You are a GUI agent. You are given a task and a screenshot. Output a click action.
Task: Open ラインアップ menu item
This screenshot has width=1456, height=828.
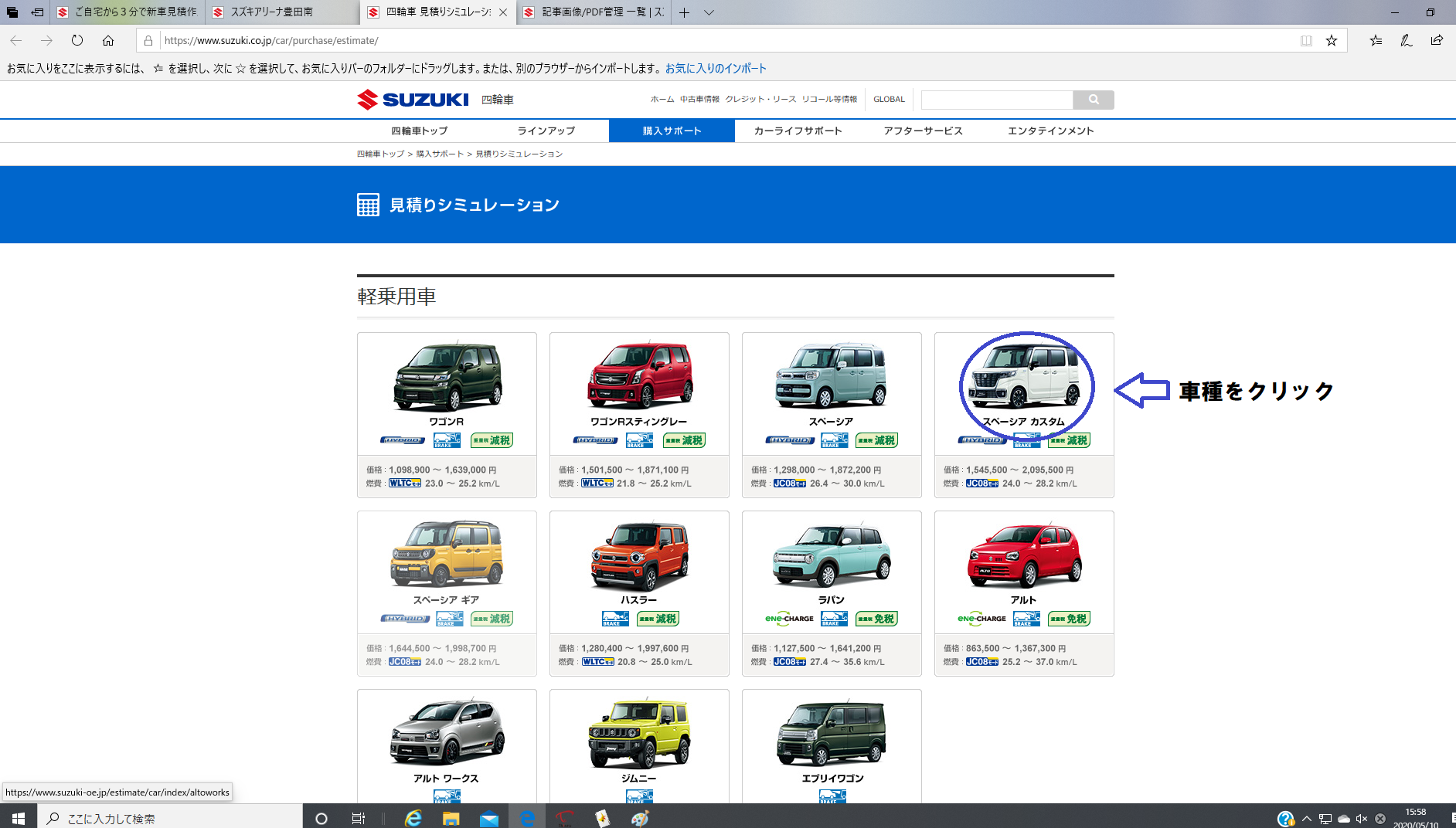click(x=546, y=131)
